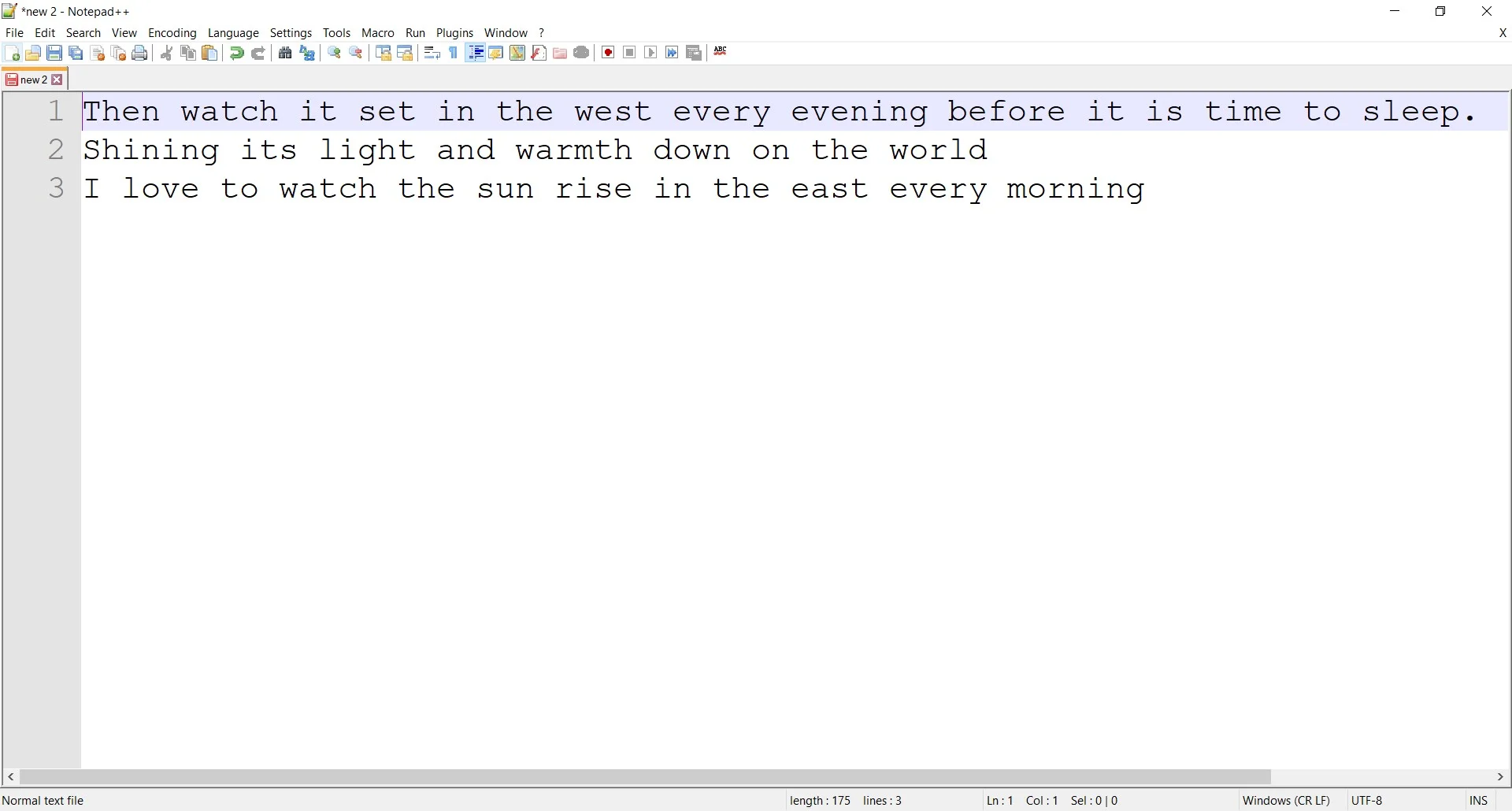Open the Encoding menu
Image resolution: width=1512 pixels, height=811 pixels.
(172, 33)
